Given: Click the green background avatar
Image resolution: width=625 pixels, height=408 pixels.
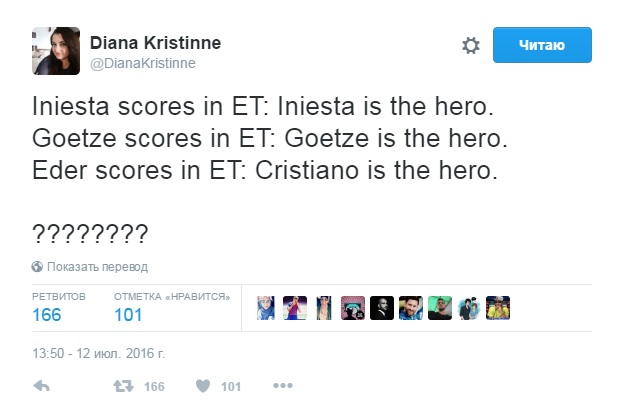Looking at the screenshot, I should coord(440,308).
